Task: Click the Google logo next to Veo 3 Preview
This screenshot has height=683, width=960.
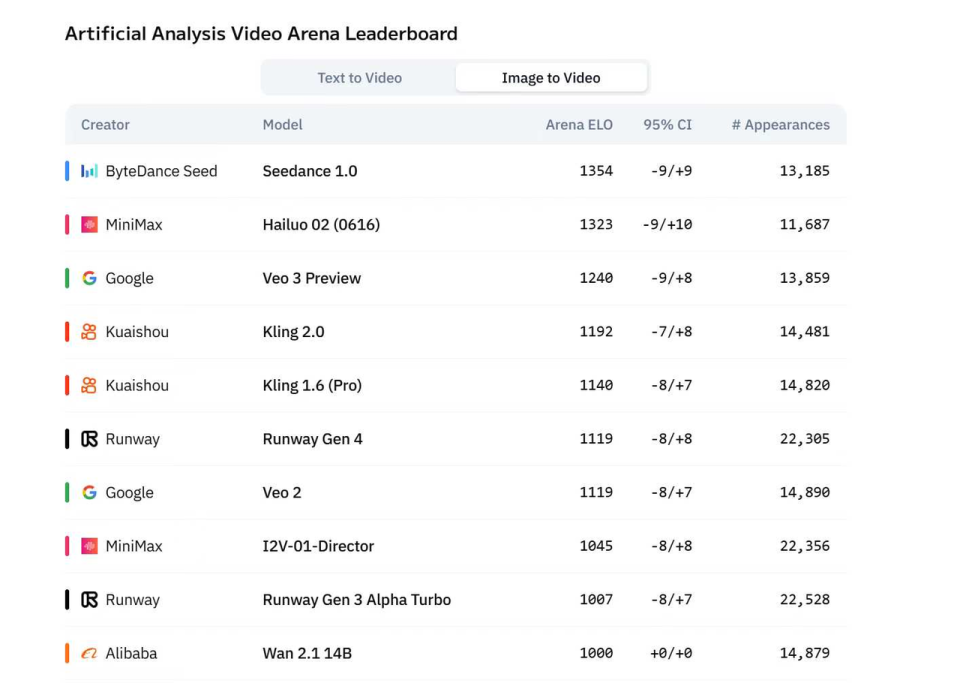Action: click(89, 278)
